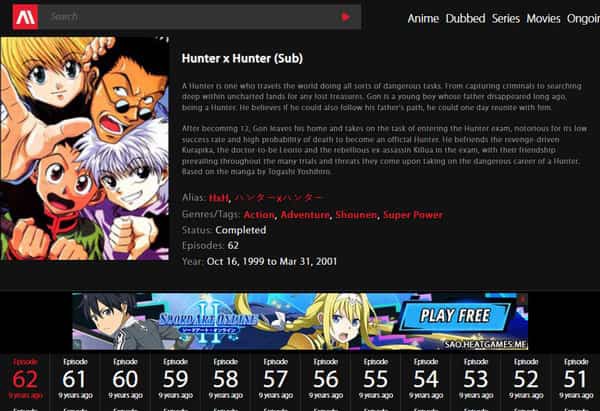This screenshot has width=600, height=411.
Task: Click the episodes count 62 text
Action: click(233, 245)
